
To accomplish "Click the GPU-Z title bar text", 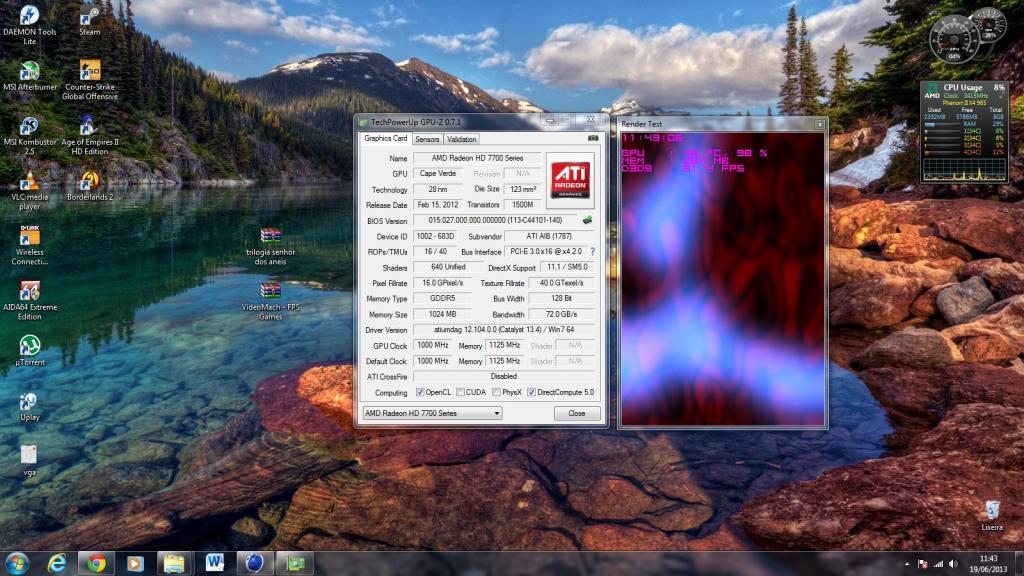I will (x=416, y=122).
